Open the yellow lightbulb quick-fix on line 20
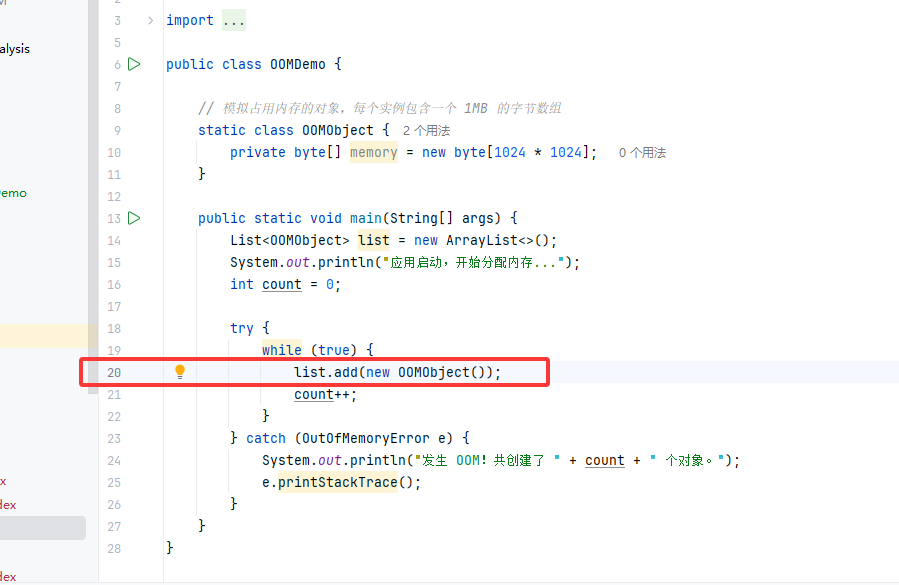Viewport: 899px width, 585px height. 180,372
